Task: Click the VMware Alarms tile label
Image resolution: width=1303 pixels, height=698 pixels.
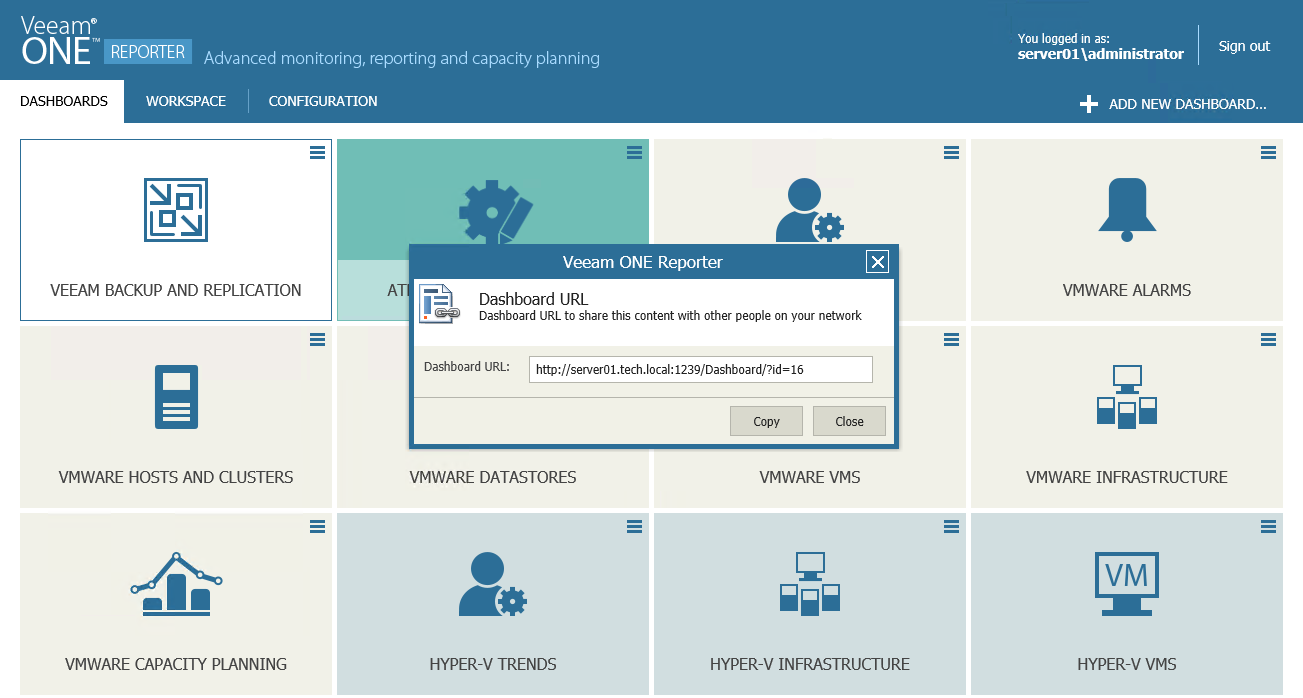Action: 1127,290
